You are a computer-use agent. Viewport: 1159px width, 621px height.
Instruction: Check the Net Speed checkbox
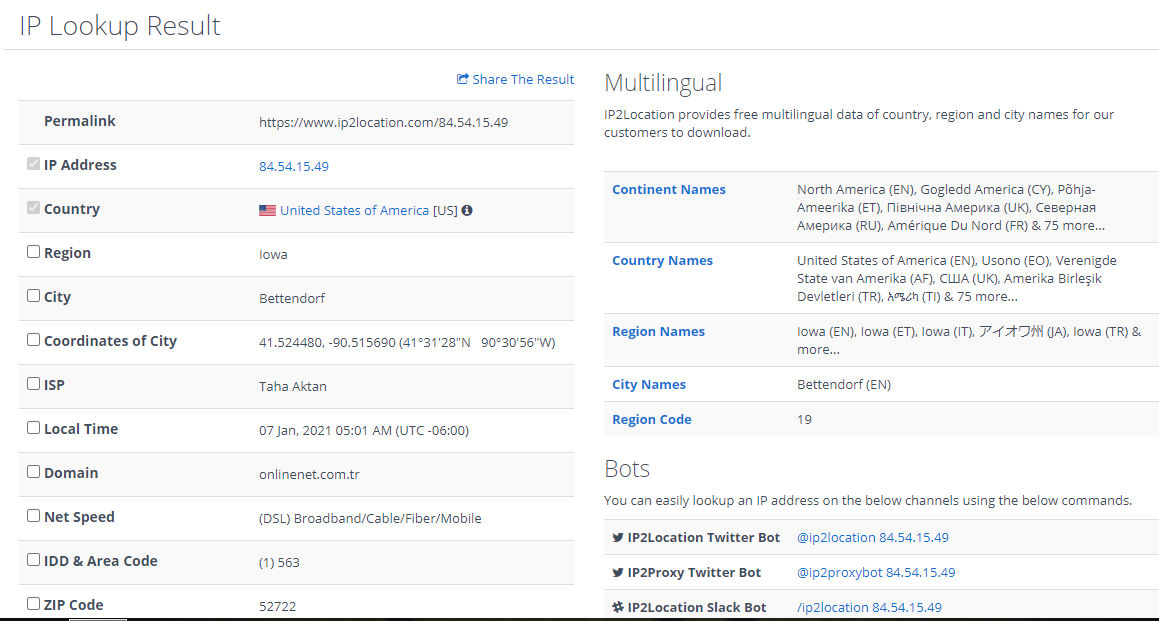(x=33, y=515)
